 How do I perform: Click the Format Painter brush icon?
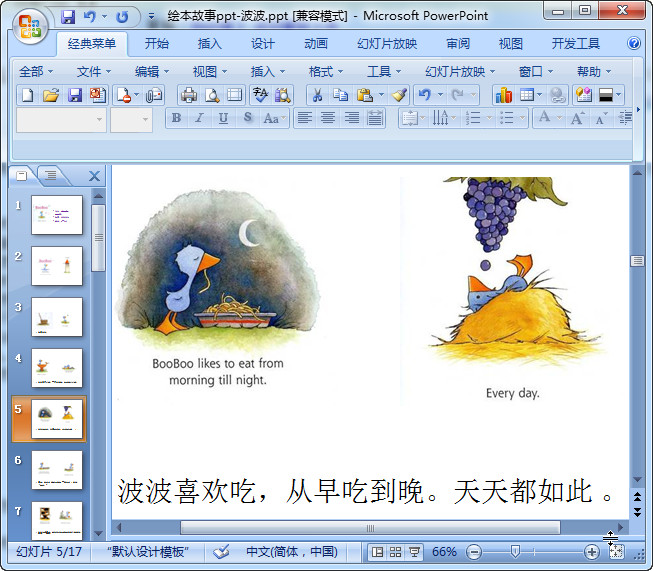[399, 95]
